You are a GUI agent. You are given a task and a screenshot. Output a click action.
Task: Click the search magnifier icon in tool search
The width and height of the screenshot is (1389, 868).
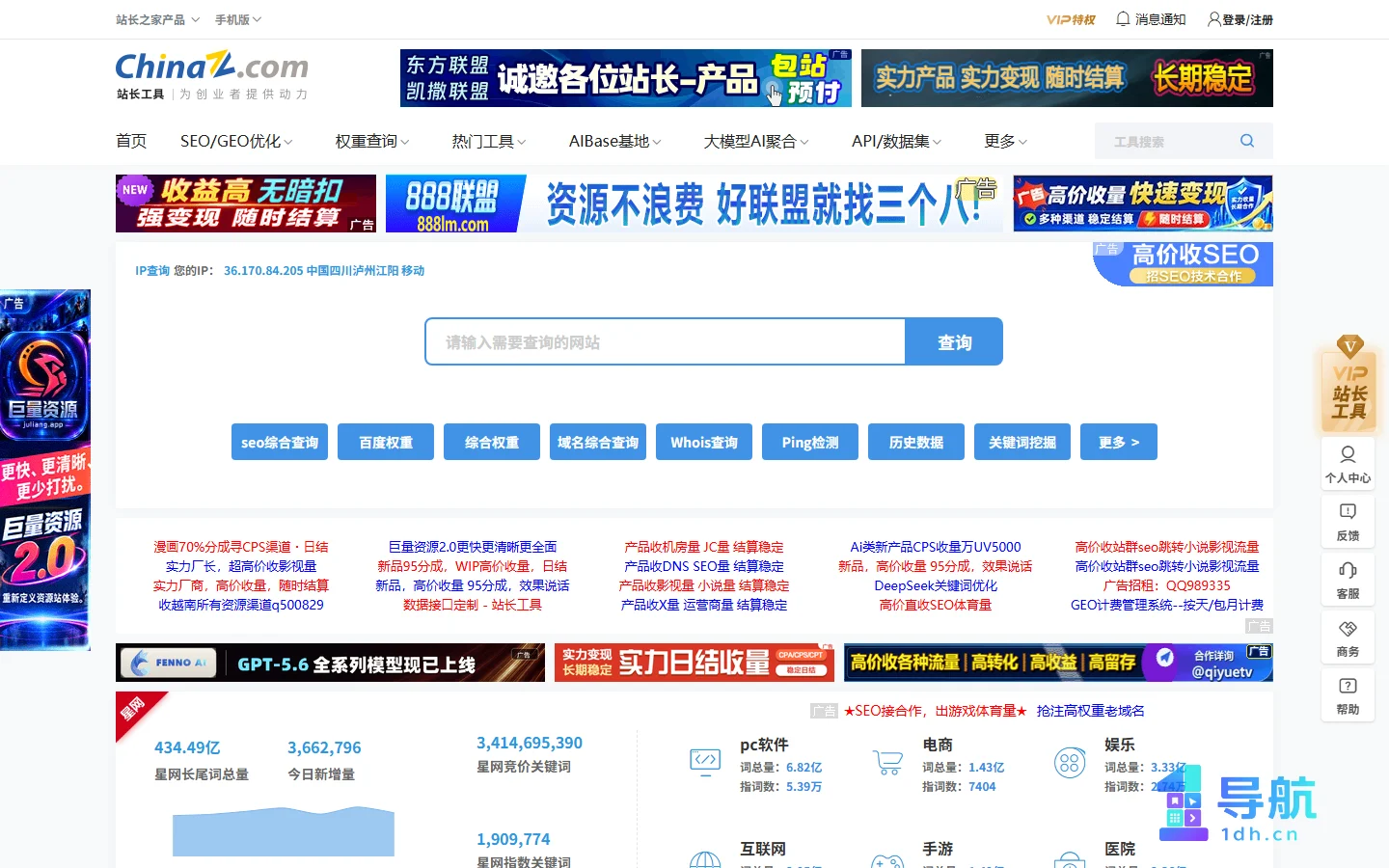point(1247,141)
